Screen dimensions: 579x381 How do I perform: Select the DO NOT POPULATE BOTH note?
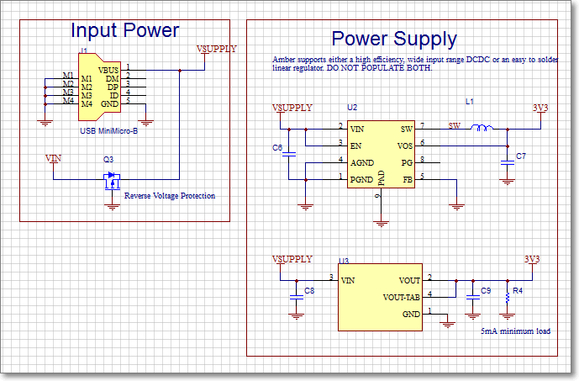tap(379, 68)
